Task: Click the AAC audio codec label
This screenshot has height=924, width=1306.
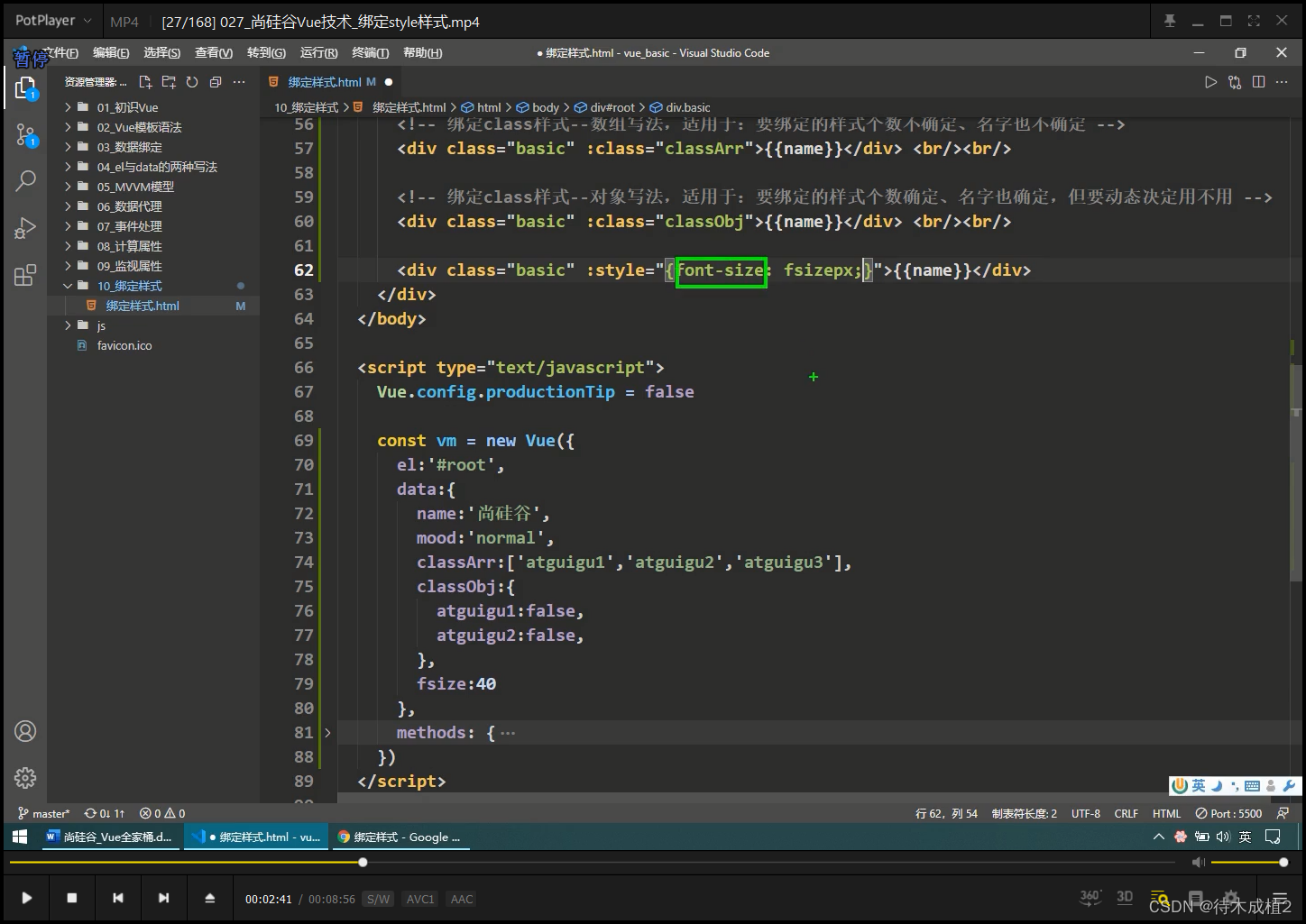Action: point(462,899)
